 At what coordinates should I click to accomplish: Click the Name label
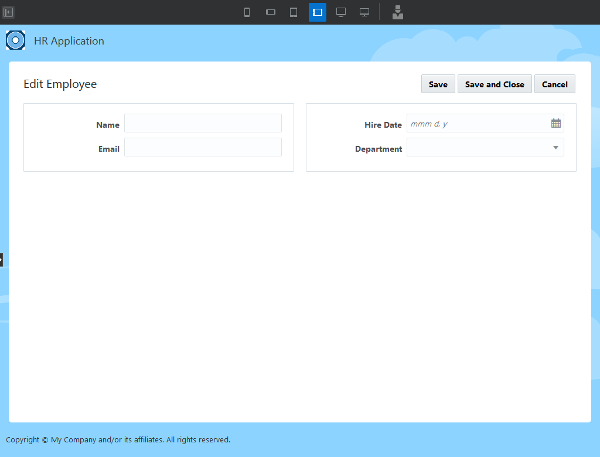(108, 125)
